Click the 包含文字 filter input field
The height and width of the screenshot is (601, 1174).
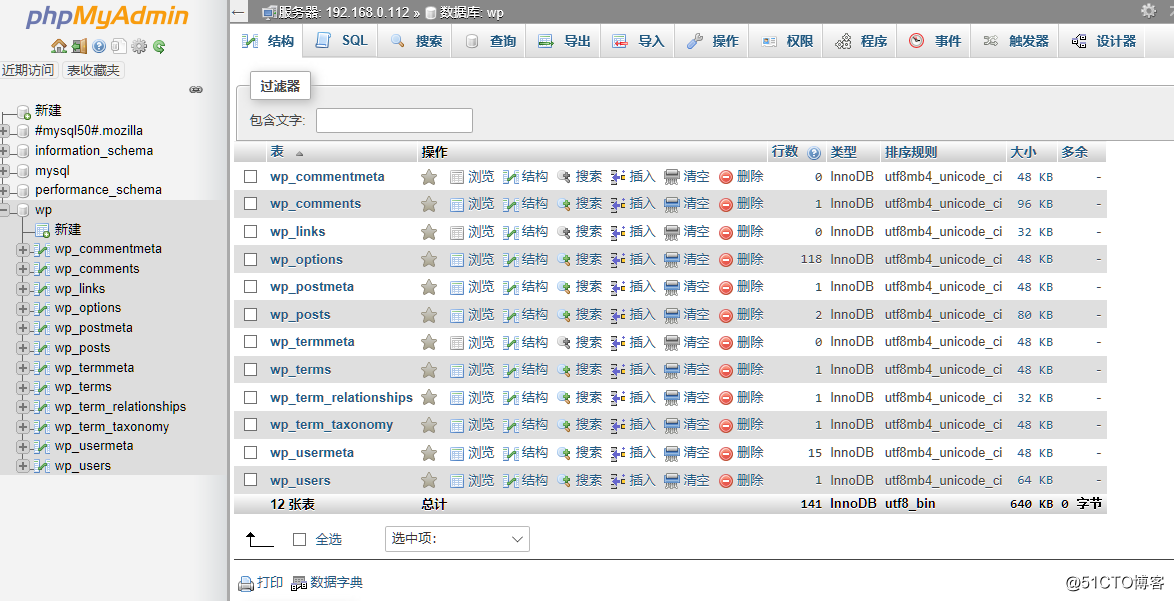[394, 120]
